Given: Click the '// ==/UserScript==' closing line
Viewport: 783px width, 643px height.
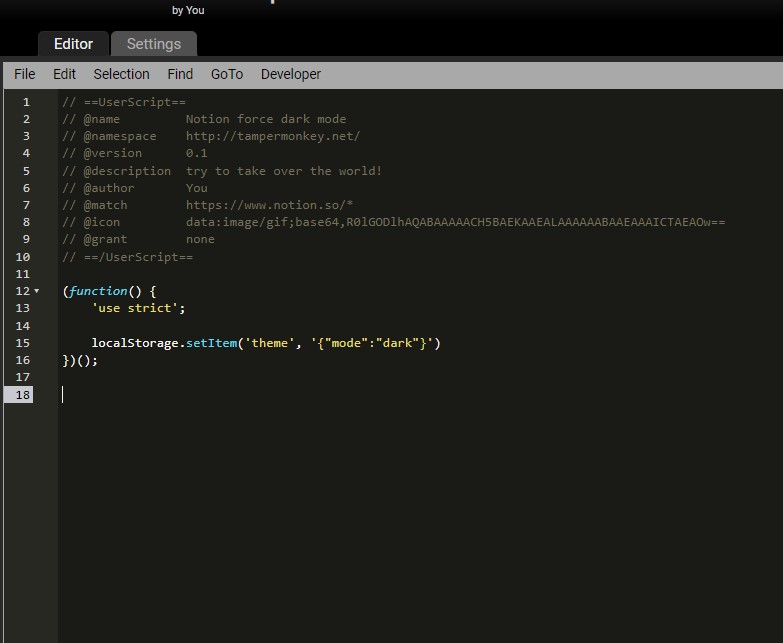Looking at the screenshot, I should pos(127,257).
